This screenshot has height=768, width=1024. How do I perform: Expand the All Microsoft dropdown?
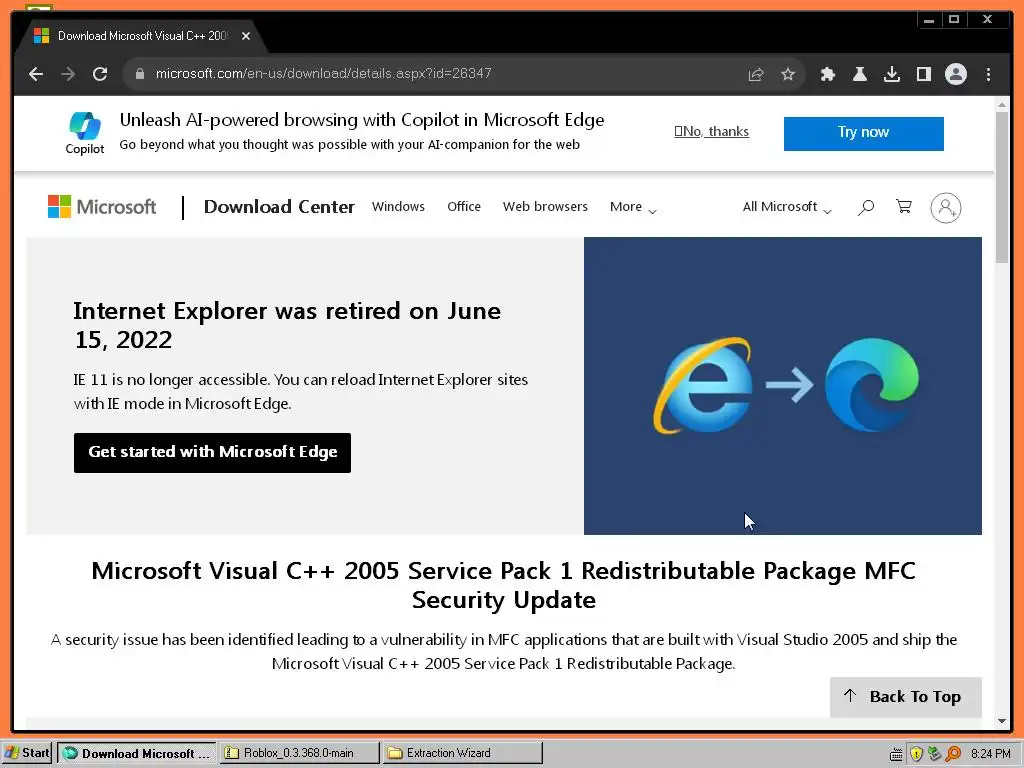tap(786, 207)
